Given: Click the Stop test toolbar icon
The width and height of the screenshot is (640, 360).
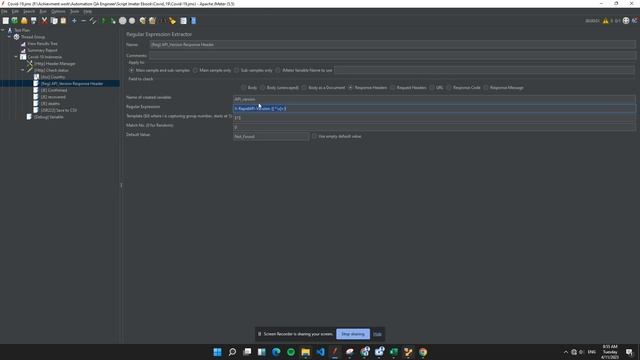Looking at the screenshot, I should 122,20.
